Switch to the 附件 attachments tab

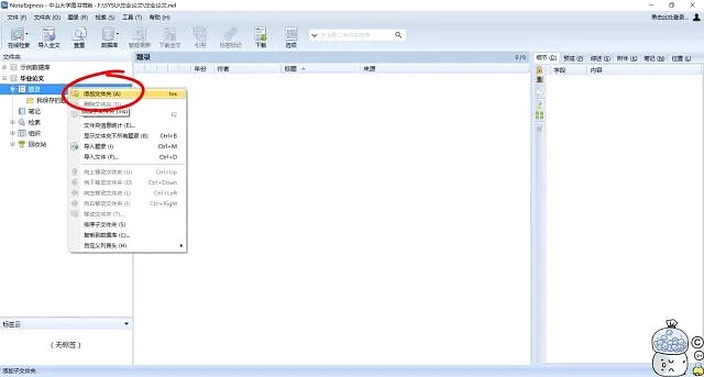point(627,58)
